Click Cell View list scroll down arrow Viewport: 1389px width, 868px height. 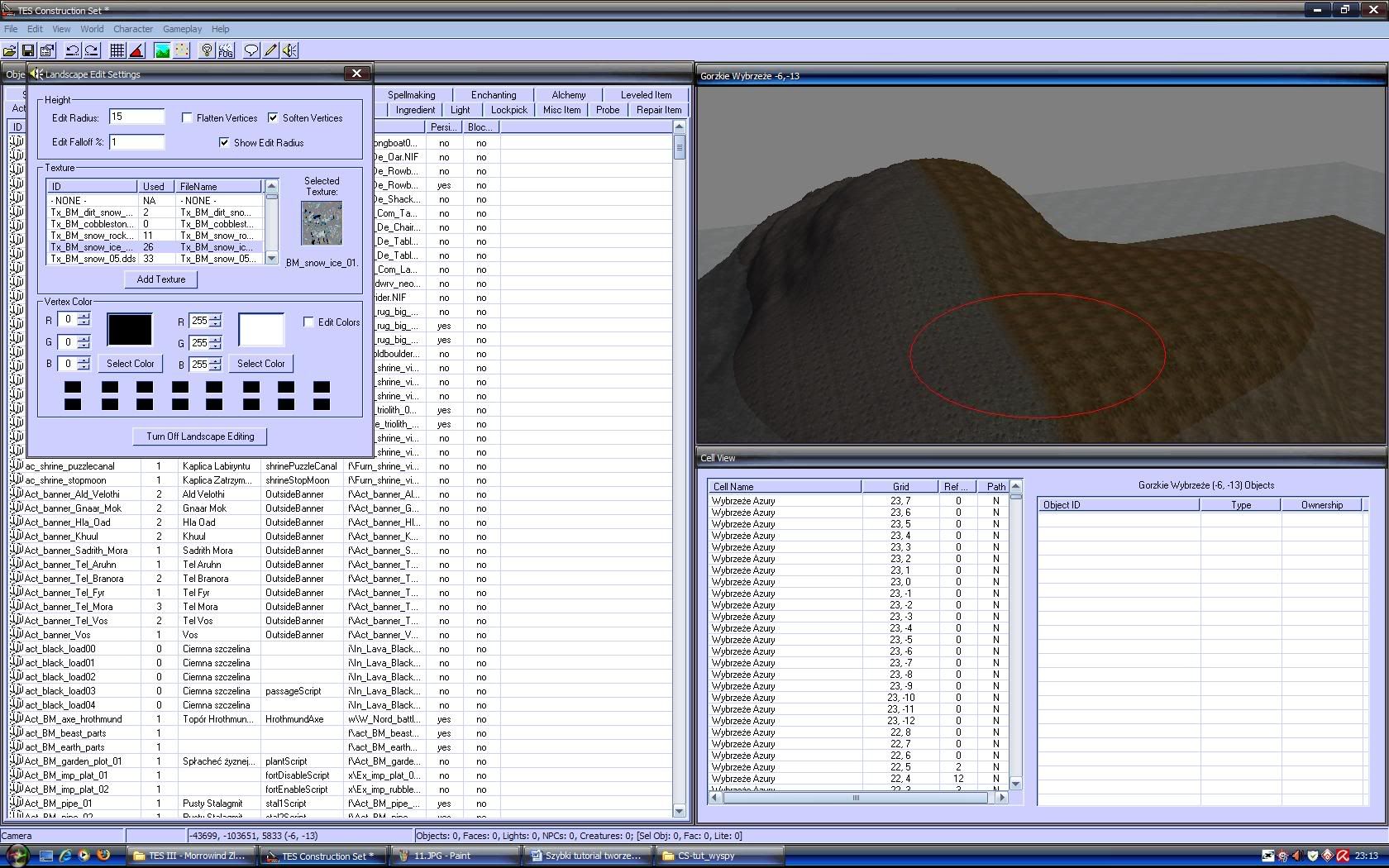click(x=1015, y=784)
